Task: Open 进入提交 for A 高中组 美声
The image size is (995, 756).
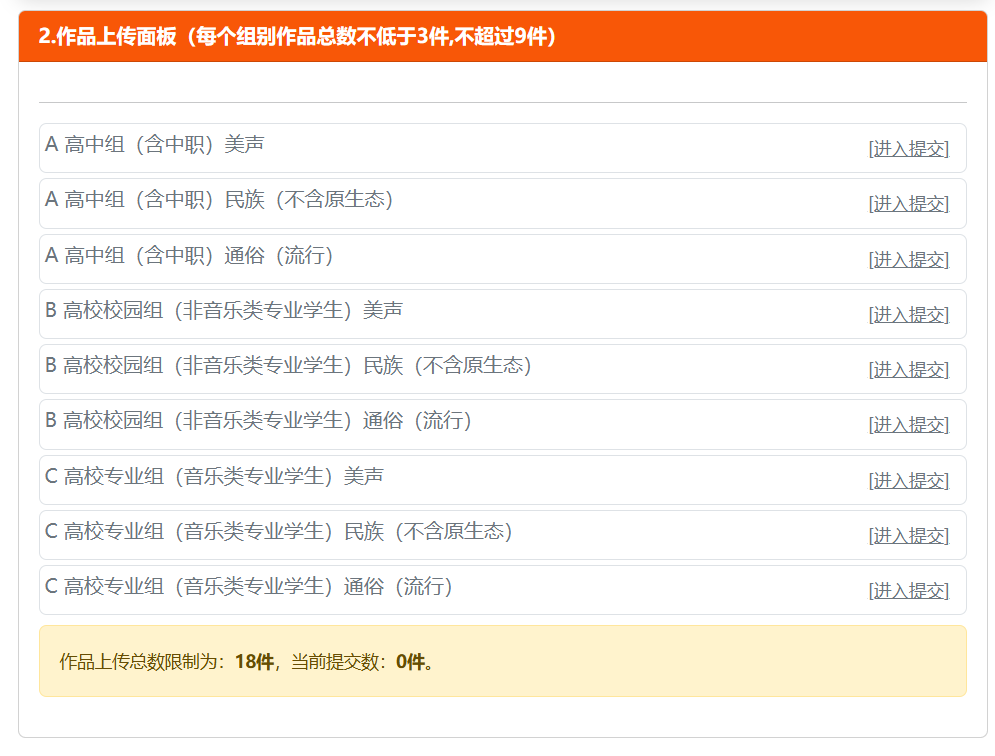Action: 909,149
